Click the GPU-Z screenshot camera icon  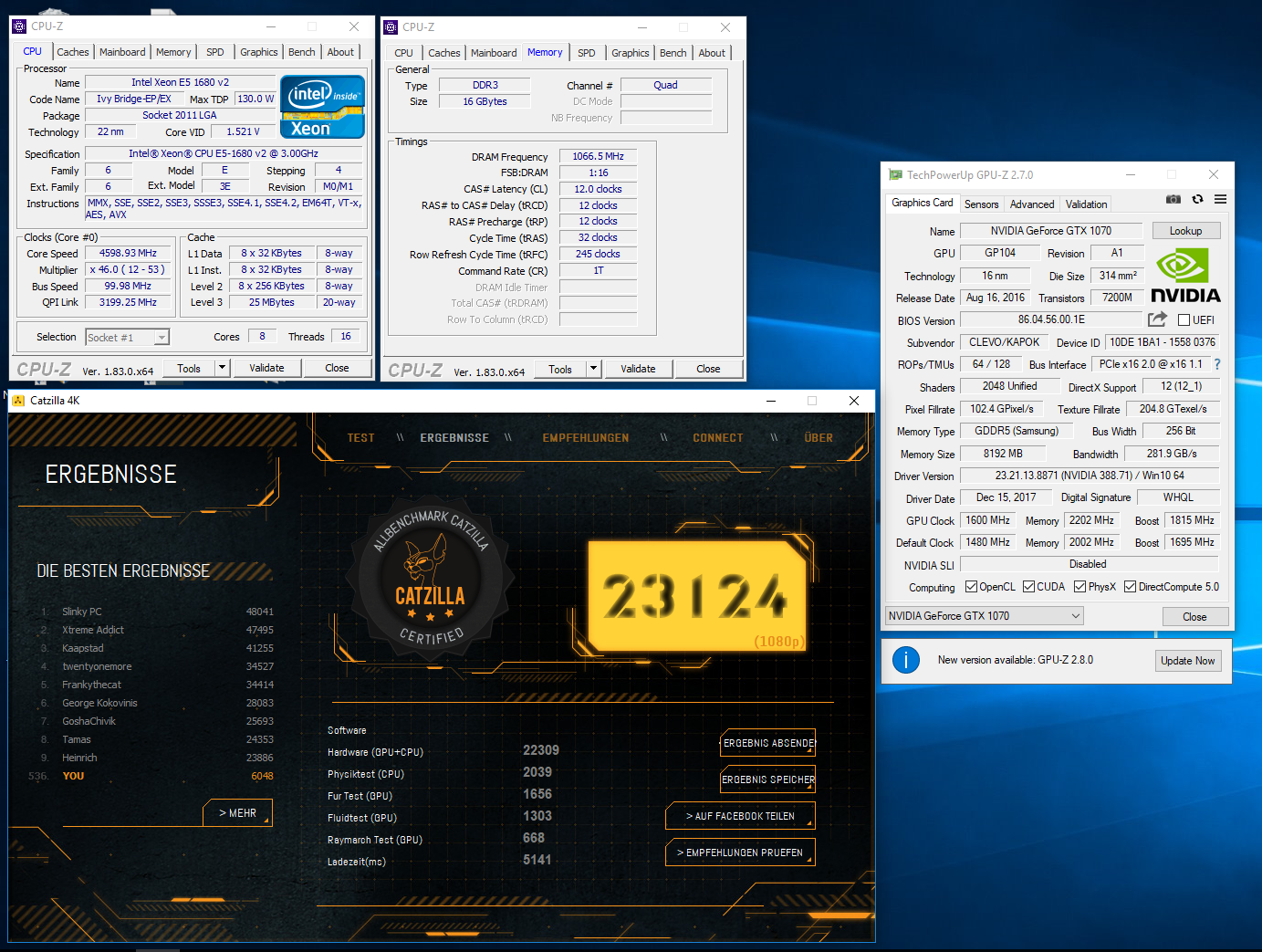(x=1173, y=199)
